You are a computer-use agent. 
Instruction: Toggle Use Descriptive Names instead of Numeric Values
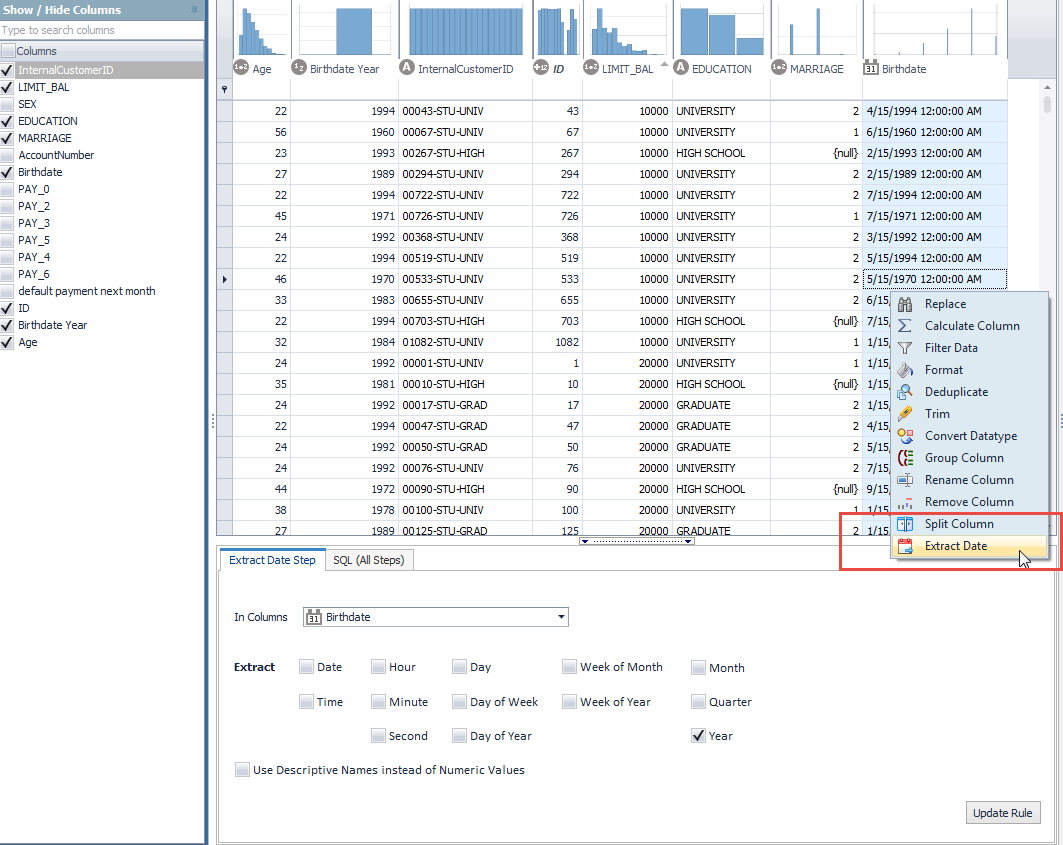coord(242,770)
